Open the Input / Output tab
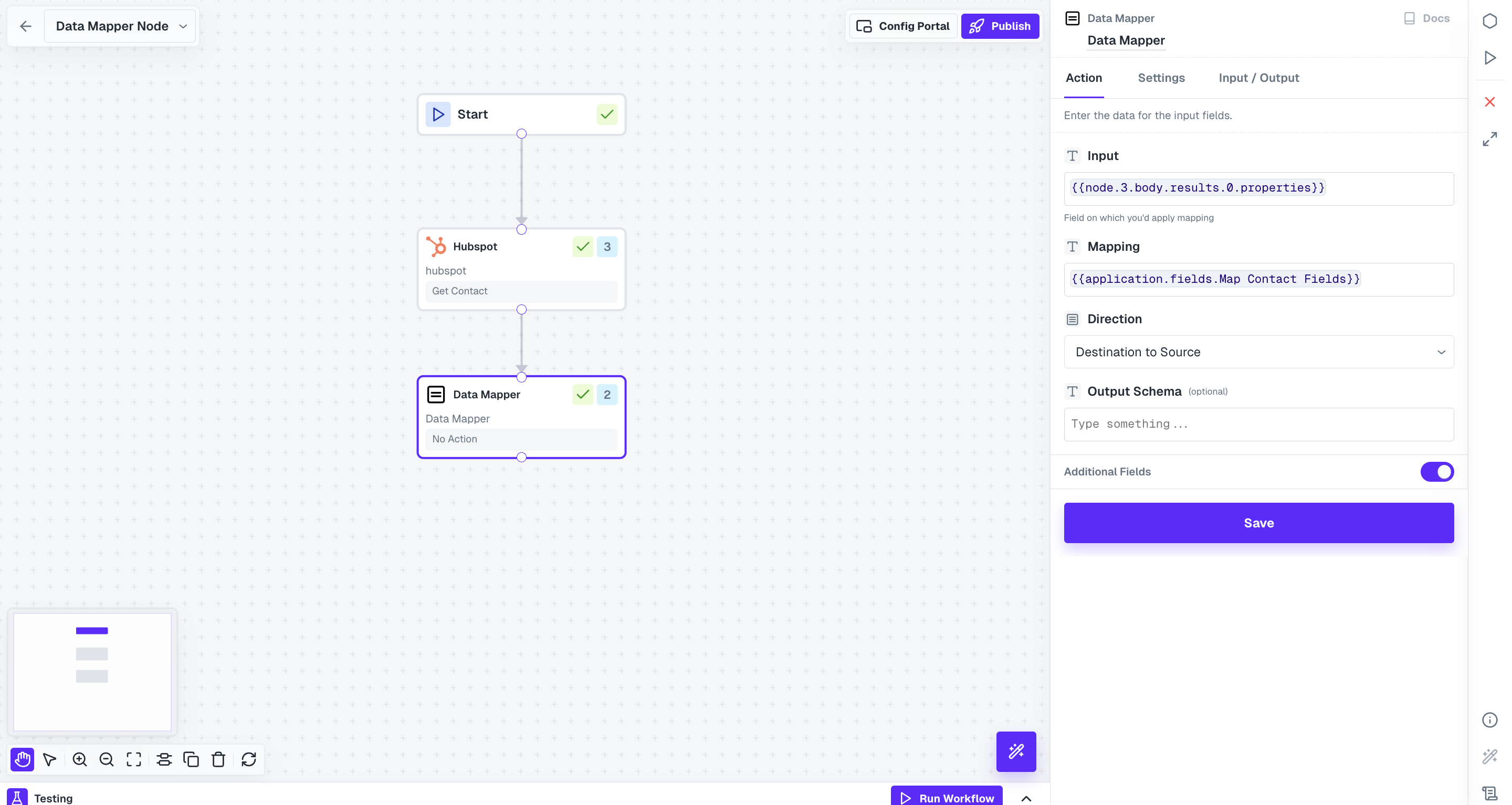 click(x=1258, y=78)
